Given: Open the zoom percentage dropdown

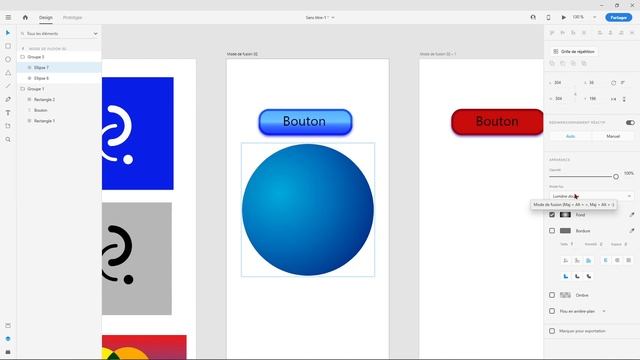Looking at the screenshot, I should click(595, 18).
